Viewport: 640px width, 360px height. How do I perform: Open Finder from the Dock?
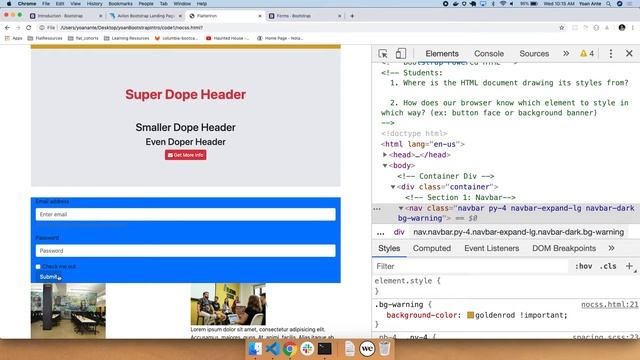tap(256, 349)
